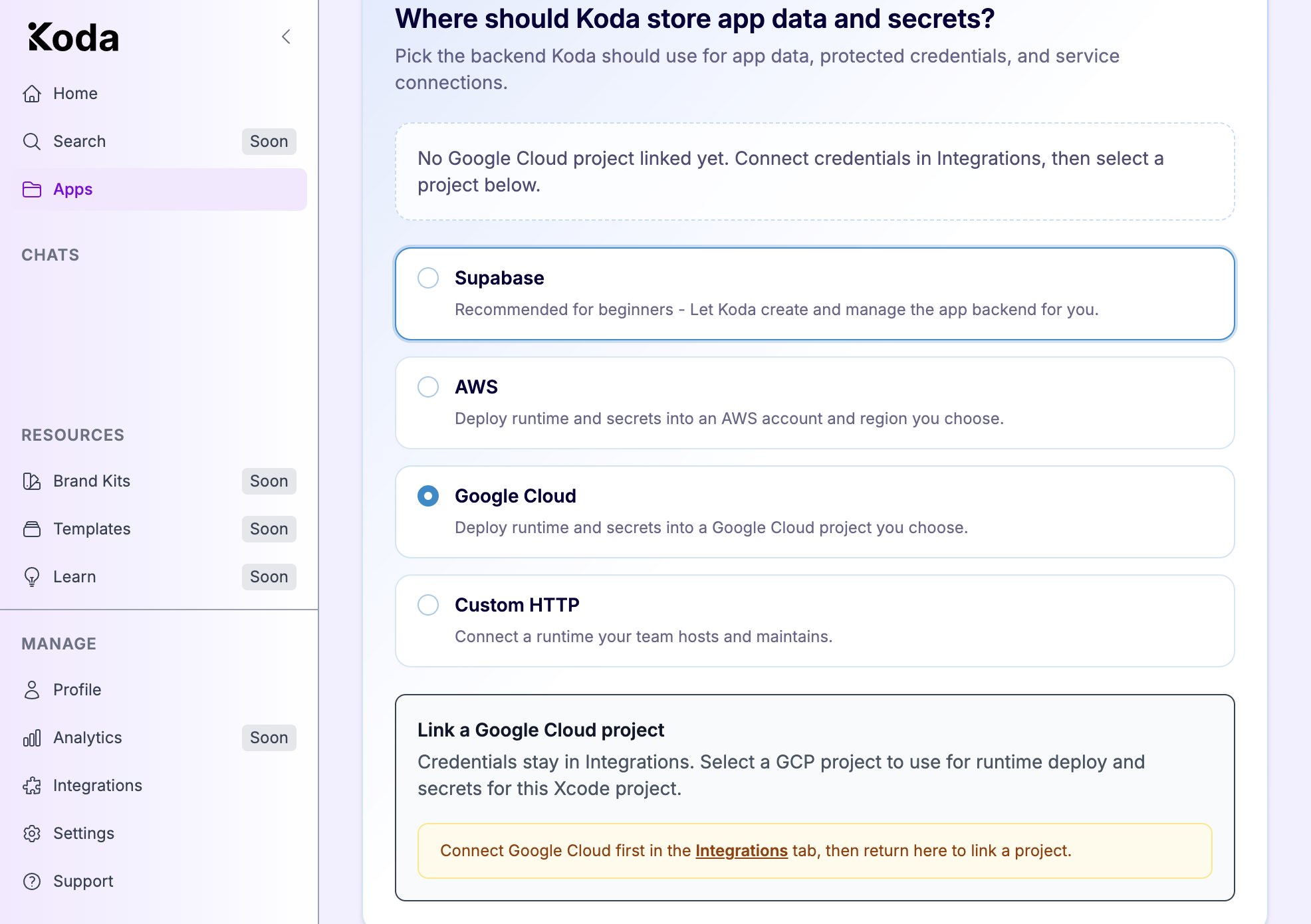Click the MANAGE section header
The height and width of the screenshot is (924, 1311).
(59, 644)
